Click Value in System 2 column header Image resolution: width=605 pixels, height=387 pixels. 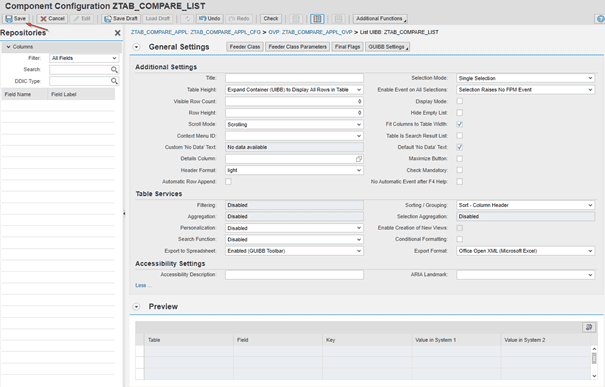pos(546,340)
